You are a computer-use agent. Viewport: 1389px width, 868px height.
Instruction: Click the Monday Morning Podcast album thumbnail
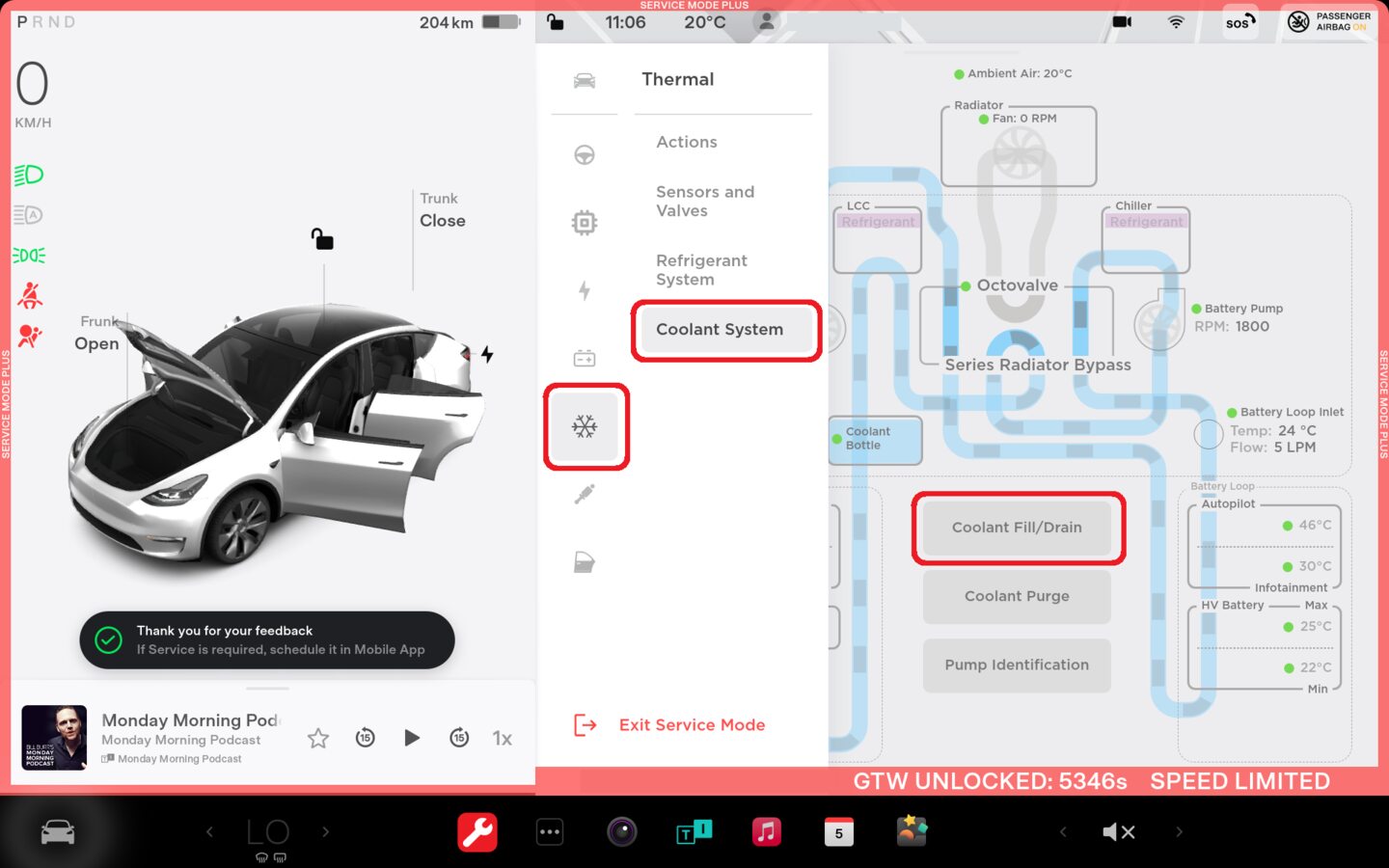pos(54,738)
